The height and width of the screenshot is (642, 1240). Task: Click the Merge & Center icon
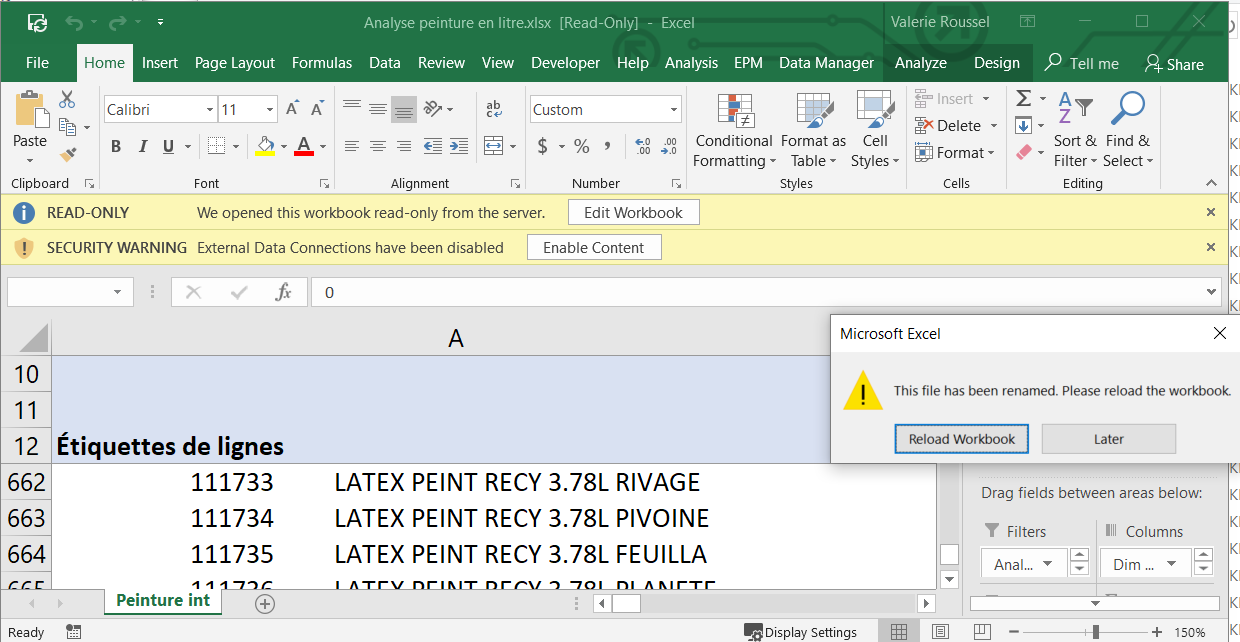[494, 147]
